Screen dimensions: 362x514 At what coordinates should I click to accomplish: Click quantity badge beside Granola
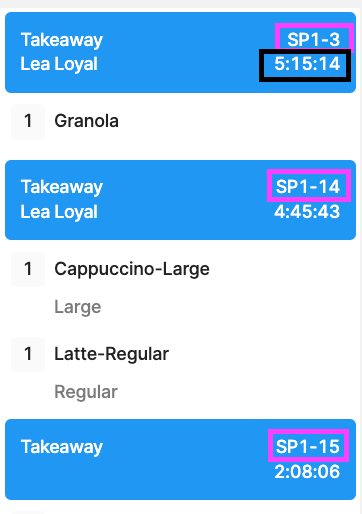(28, 121)
